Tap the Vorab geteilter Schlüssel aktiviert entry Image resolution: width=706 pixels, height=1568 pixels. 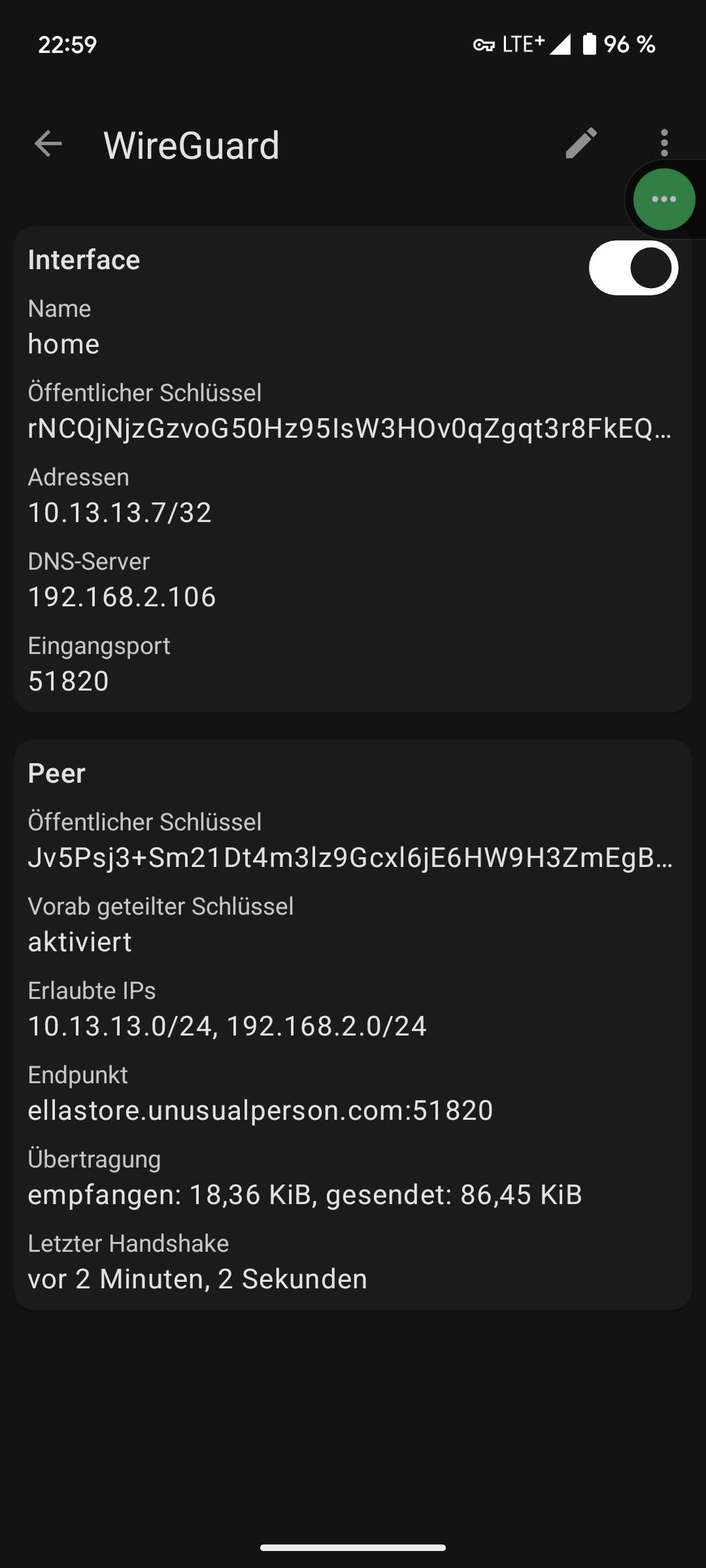(x=80, y=942)
